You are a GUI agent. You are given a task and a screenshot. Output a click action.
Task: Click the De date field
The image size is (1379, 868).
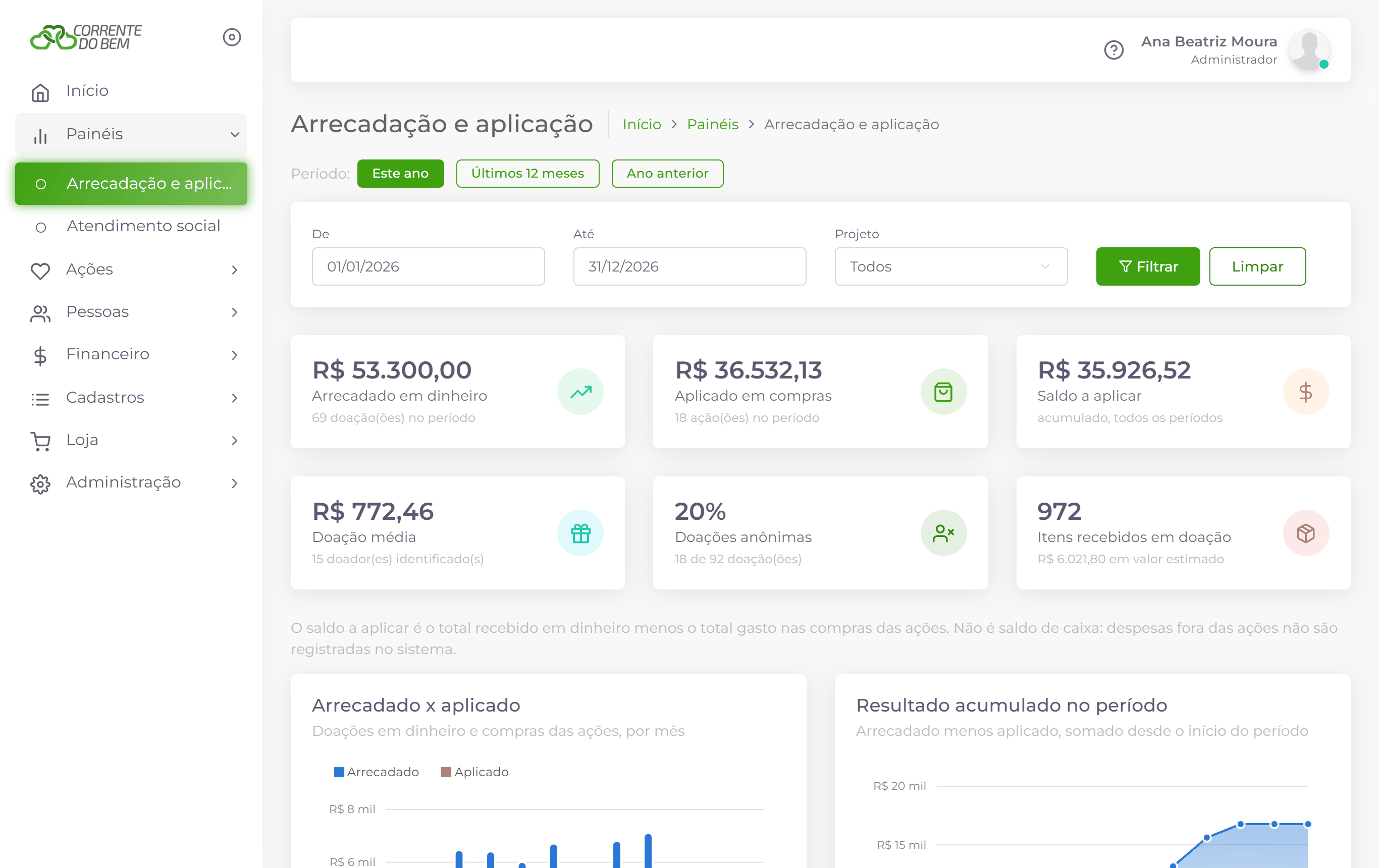click(428, 266)
